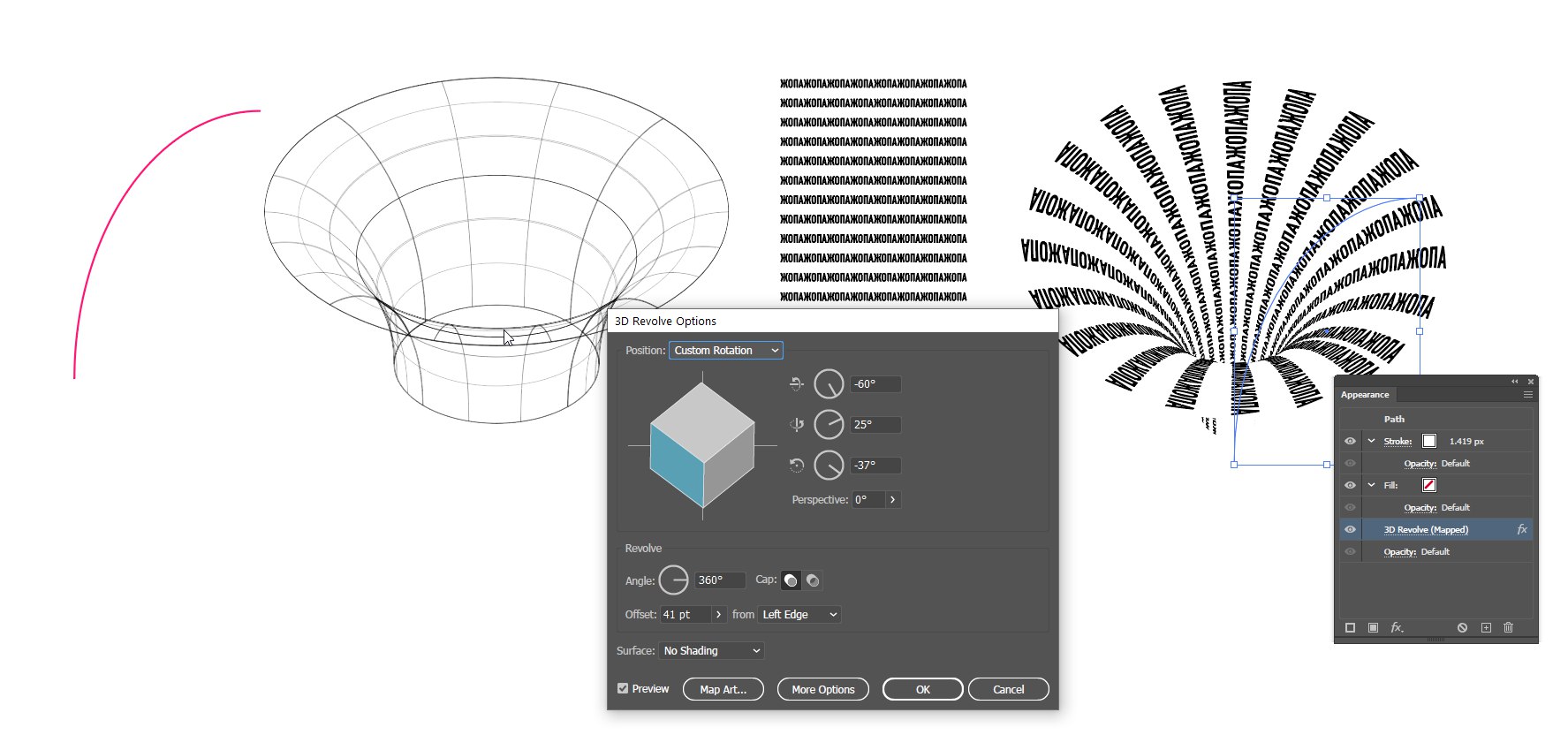1568x735 pixels.
Task: Toggle the Preview checkbox
Action: click(x=623, y=688)
